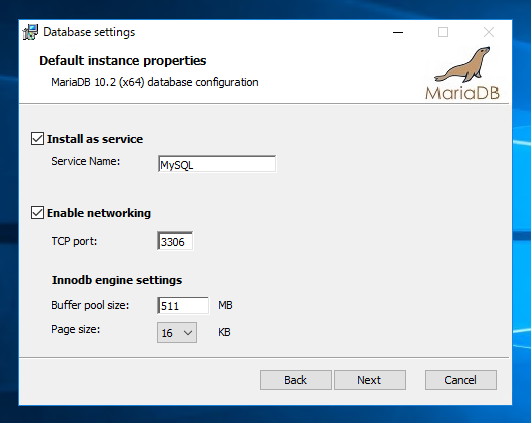Click the "TCP port:" label

74,241
